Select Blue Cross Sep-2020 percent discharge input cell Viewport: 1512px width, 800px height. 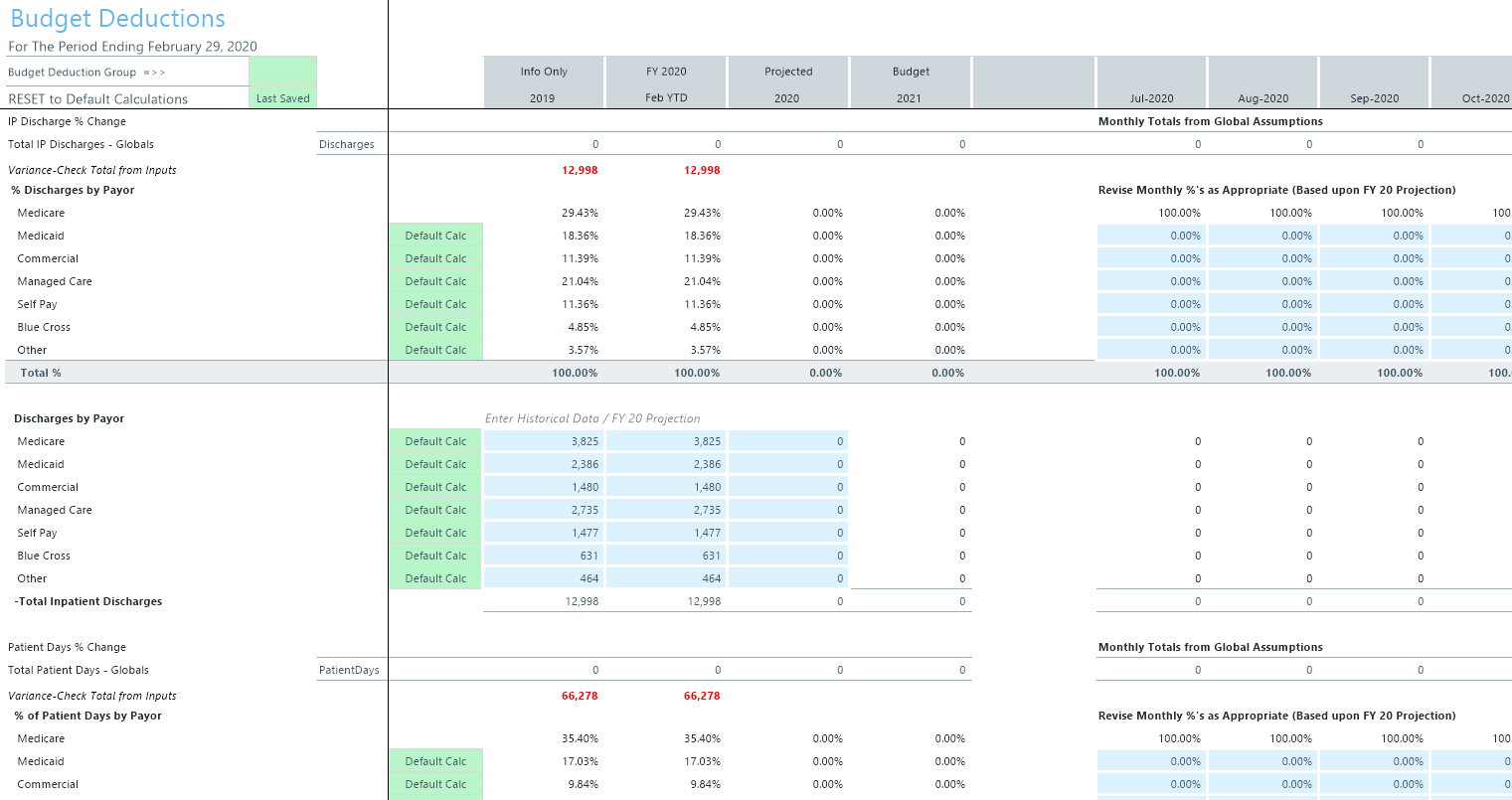point(1374,327)
